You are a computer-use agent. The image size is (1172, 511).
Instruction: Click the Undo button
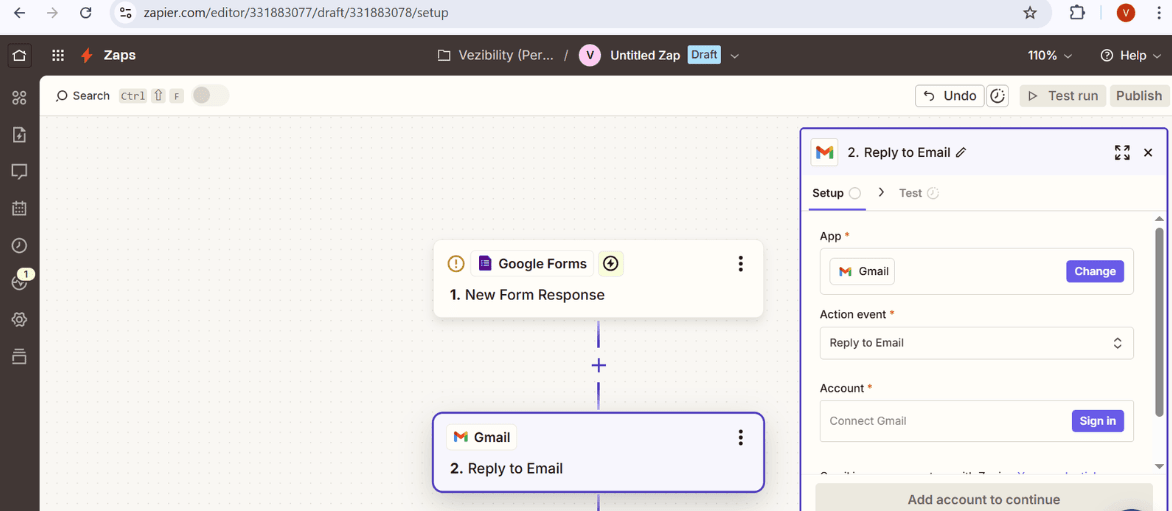948,96
